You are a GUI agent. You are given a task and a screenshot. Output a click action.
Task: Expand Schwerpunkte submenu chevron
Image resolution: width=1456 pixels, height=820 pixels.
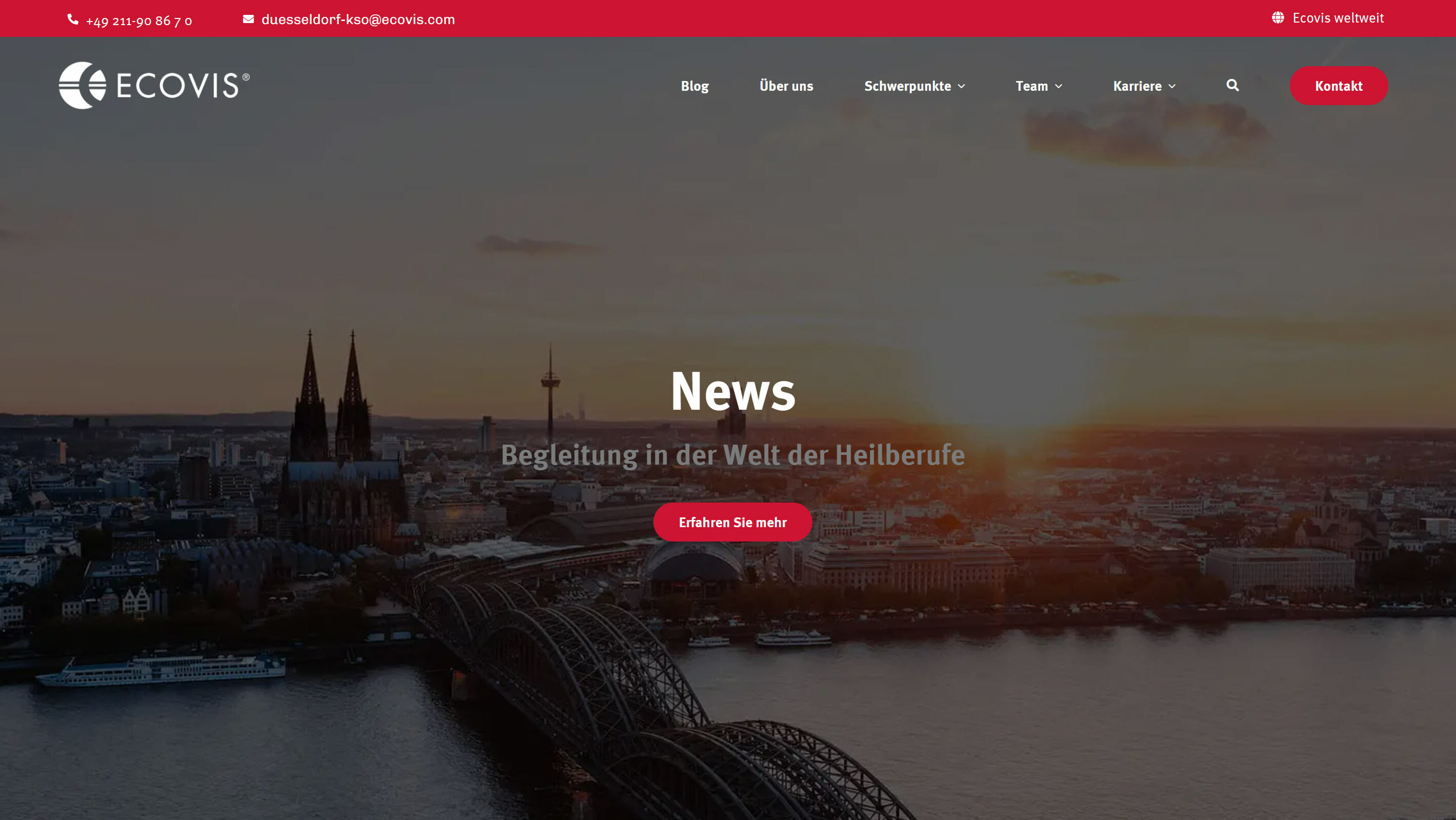click(x=962, y=87)
